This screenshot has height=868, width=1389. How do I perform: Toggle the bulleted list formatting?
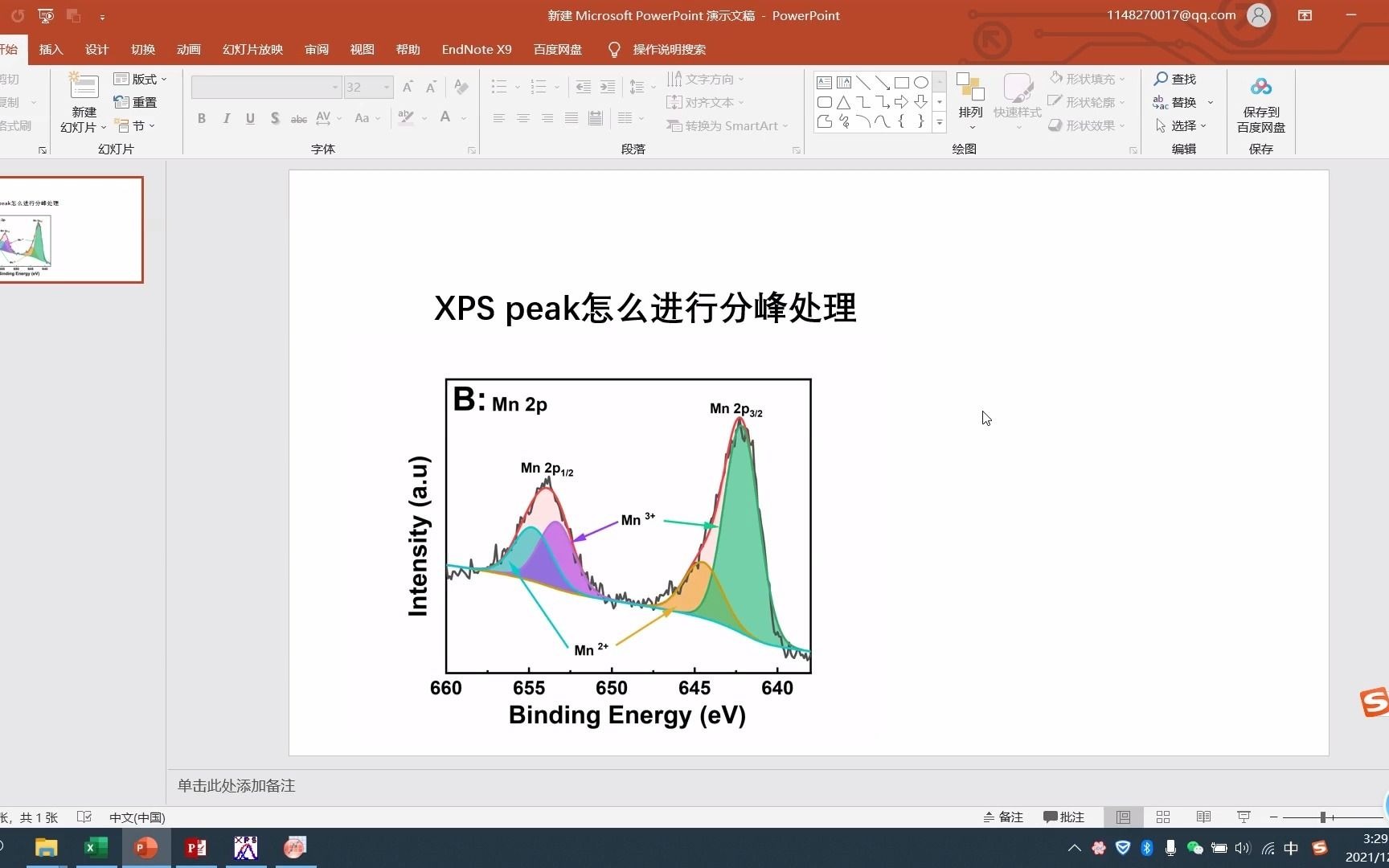498,86
